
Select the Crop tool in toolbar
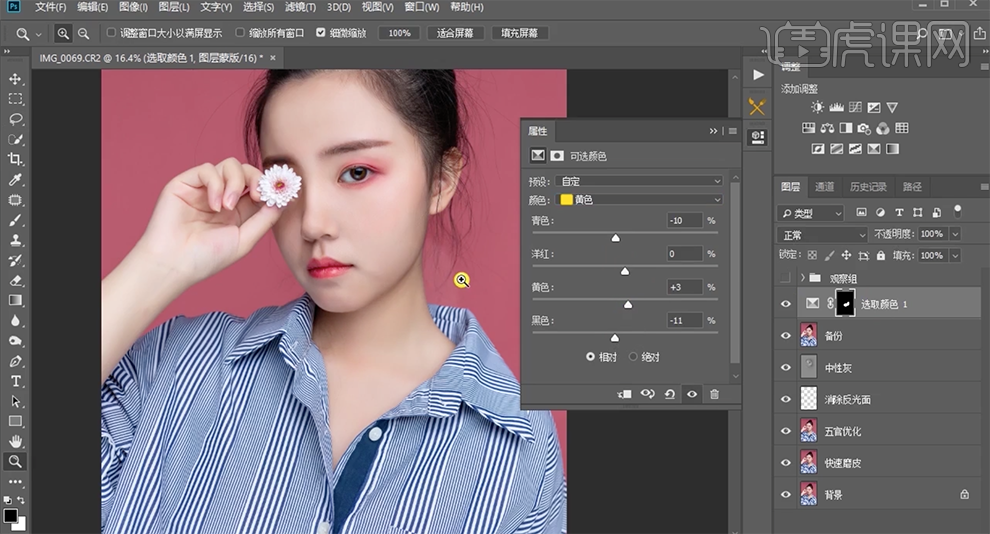click(x=15, y=159)
